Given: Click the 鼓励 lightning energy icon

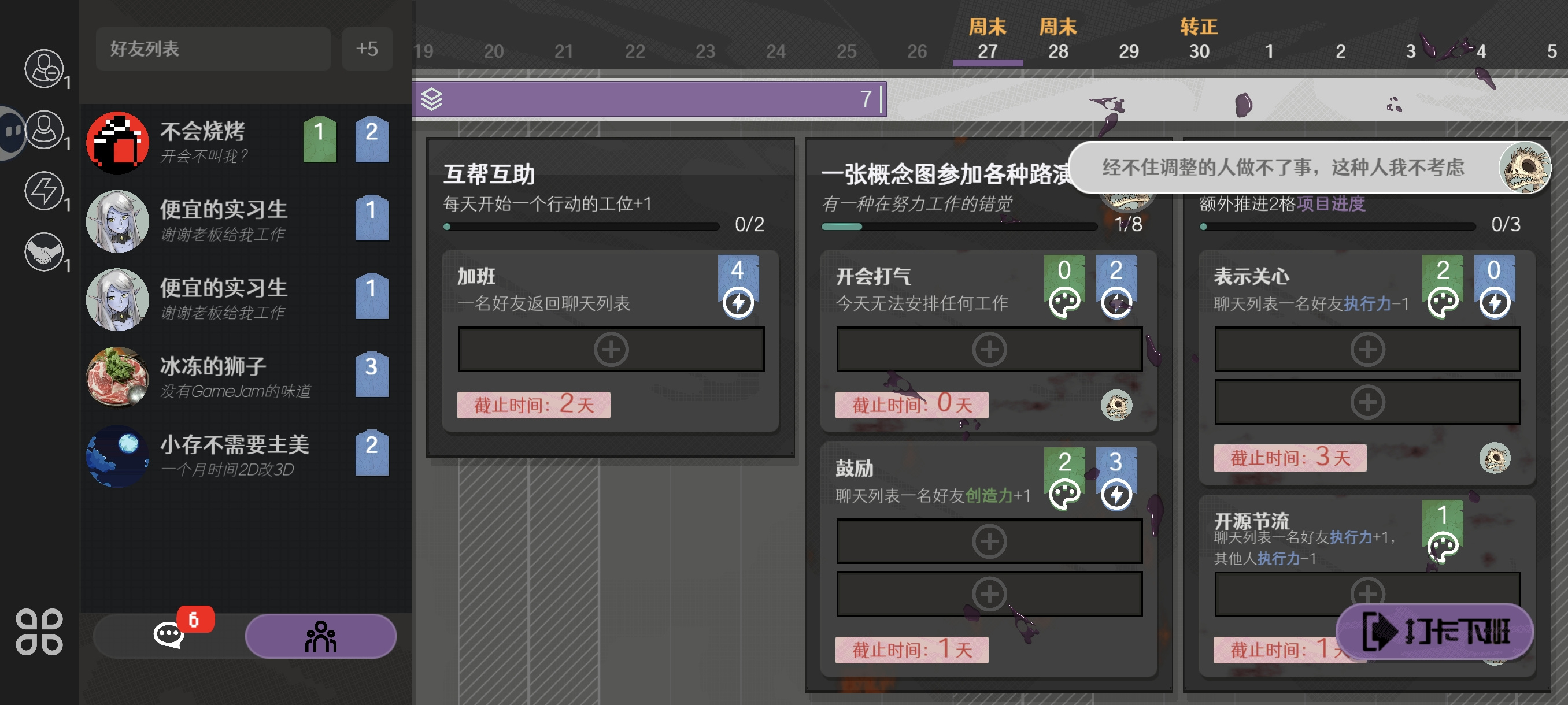Looking at the screenshot, I should [1116, 494].
